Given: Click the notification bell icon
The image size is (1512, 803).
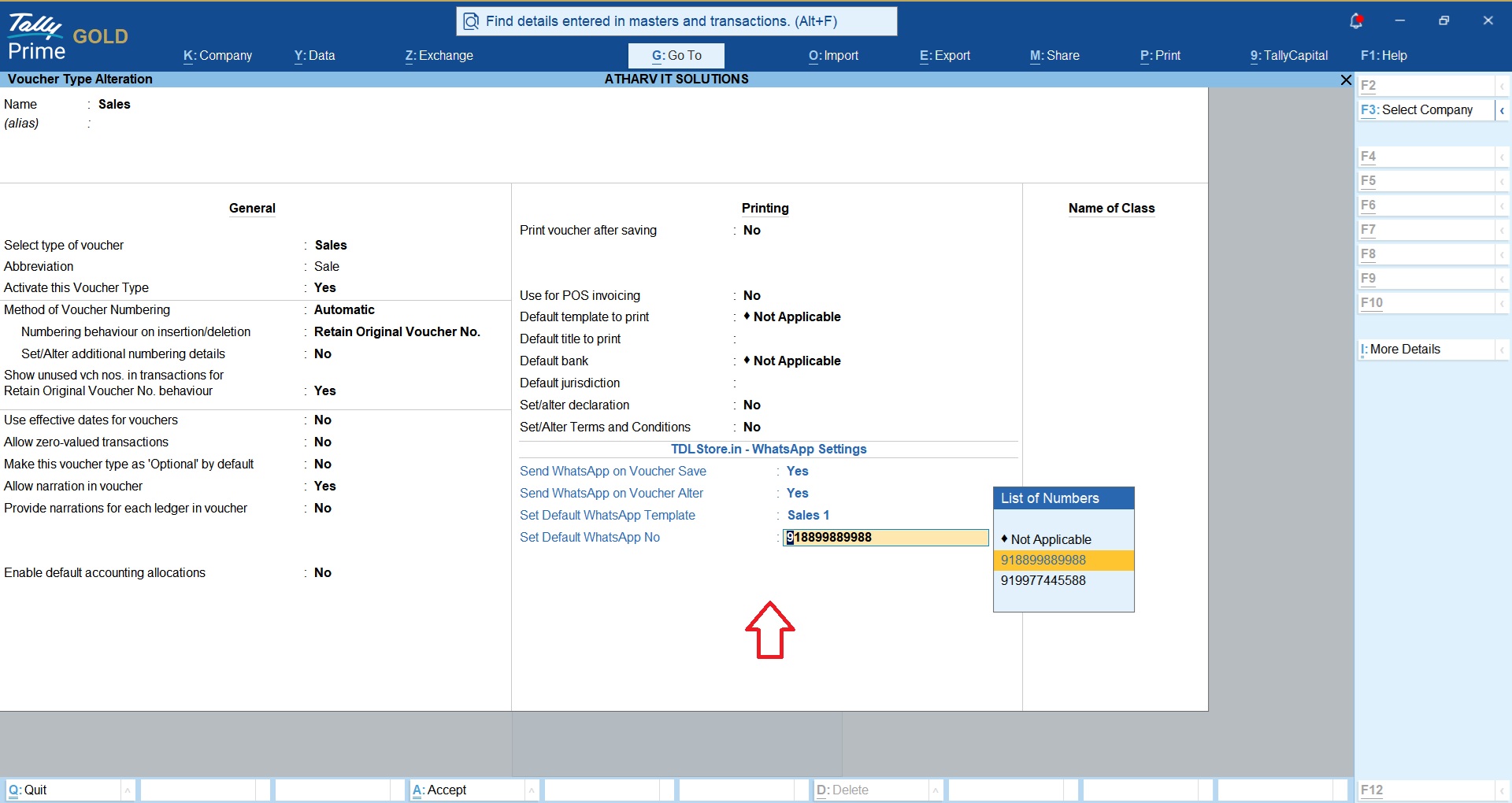Looking at the screenshot, I should pyautogui.click(x=1356, y=21).
